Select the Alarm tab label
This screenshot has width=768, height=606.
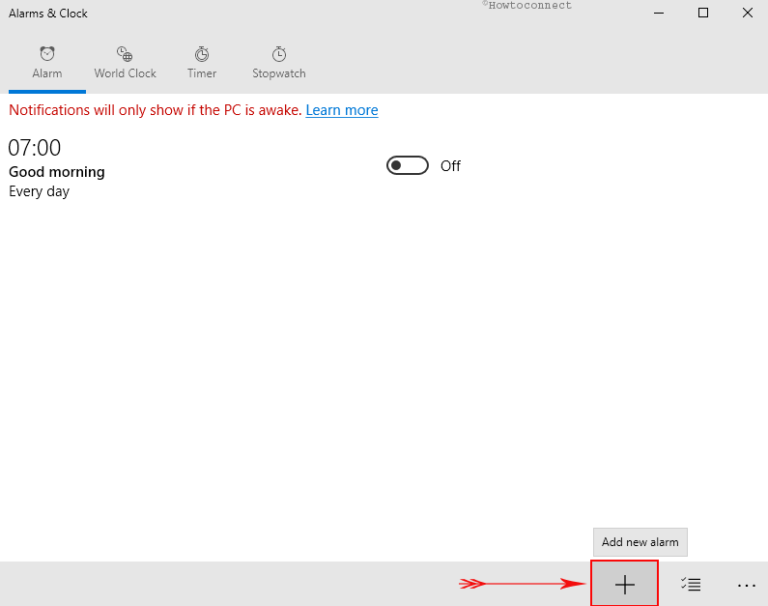[47, 74]
